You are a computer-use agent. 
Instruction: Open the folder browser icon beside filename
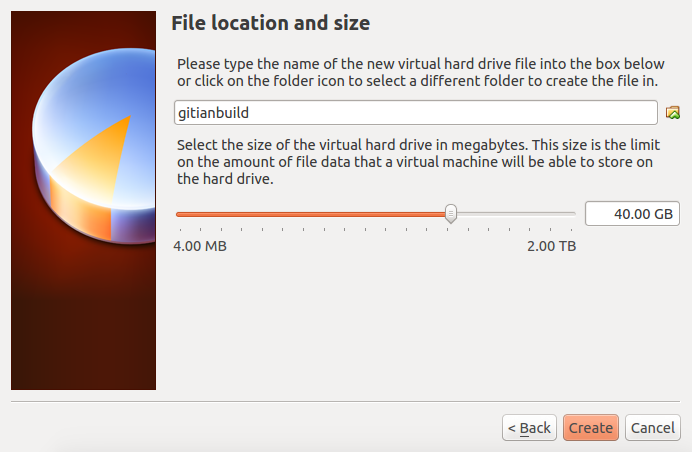coord(673,112)
